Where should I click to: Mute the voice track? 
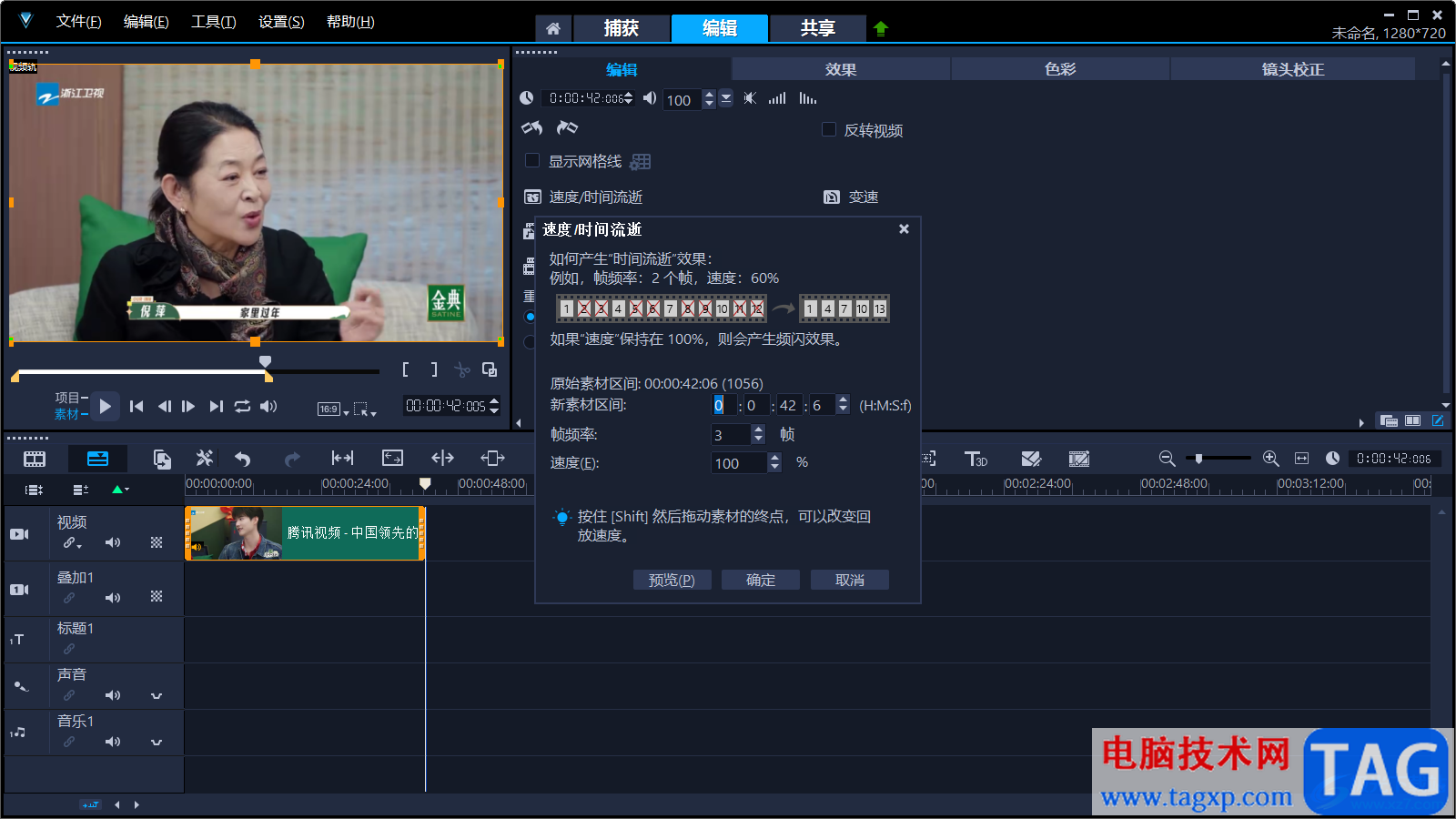(x=113, y=695)
